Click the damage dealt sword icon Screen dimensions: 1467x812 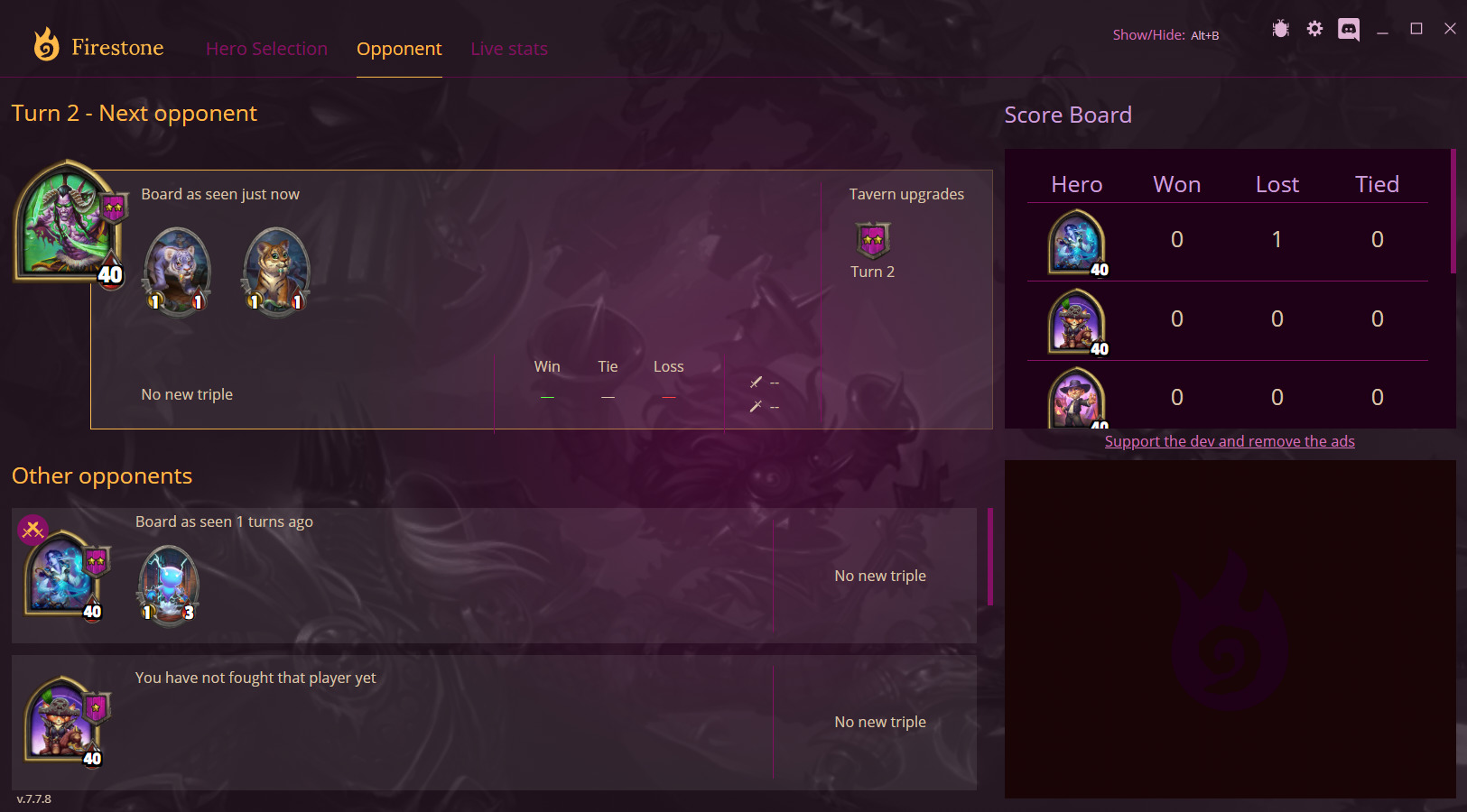(756, 383)
